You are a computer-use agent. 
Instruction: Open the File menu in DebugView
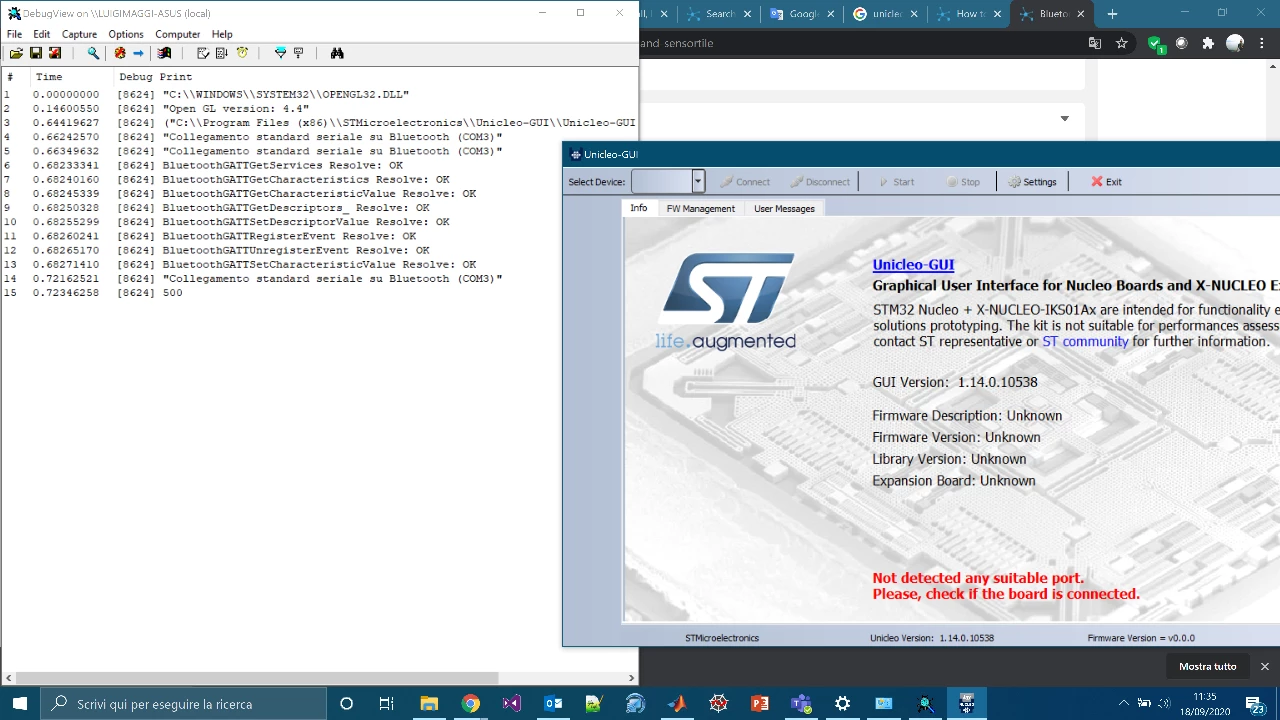pyautogui.click(x=15, y=34)
